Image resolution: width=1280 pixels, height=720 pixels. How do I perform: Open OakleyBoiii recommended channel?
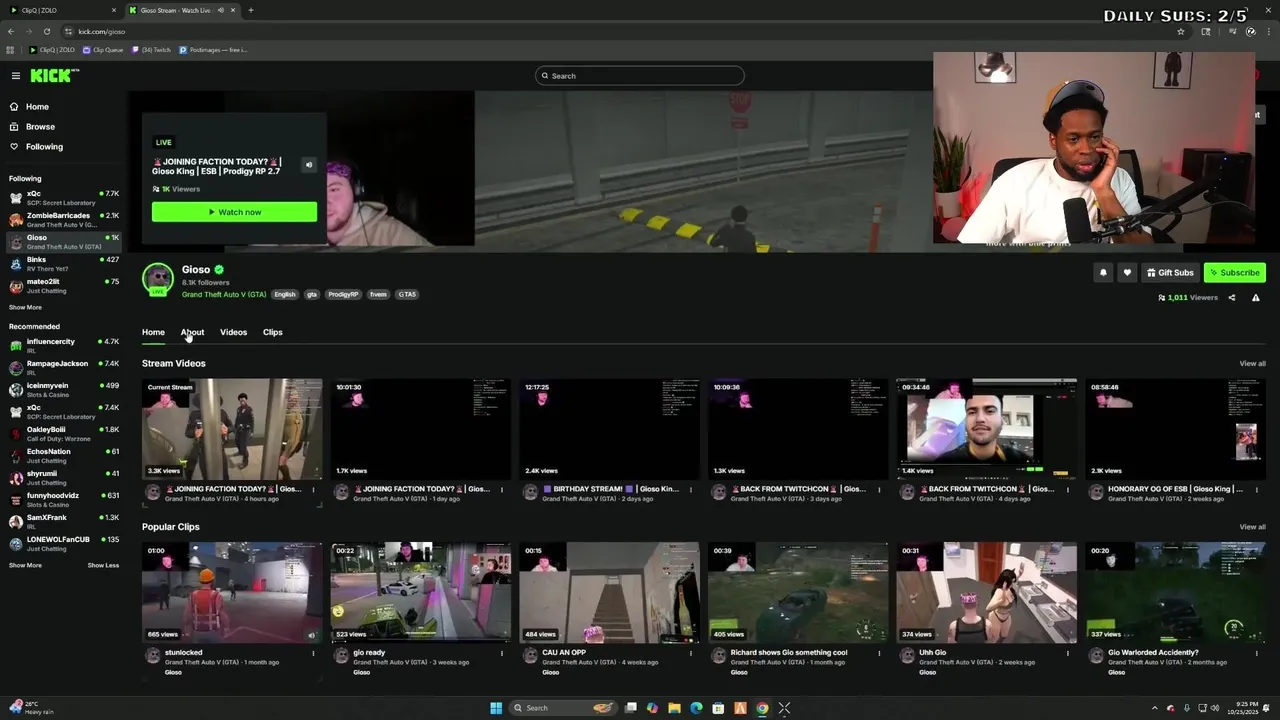click(64, 433)
